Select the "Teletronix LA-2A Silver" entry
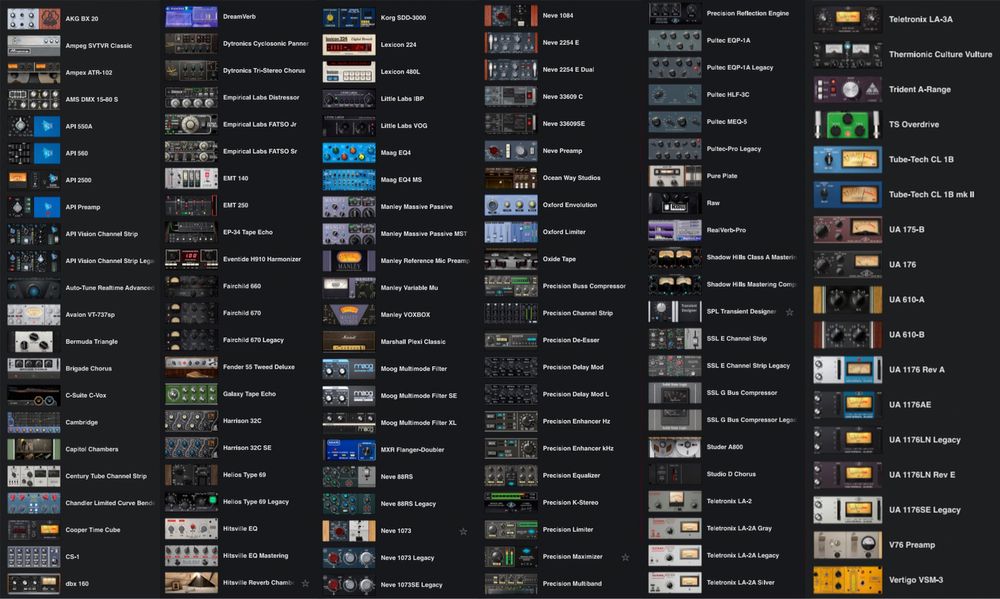Screen dimensions: 1000x599 click(x=740, y=582)
